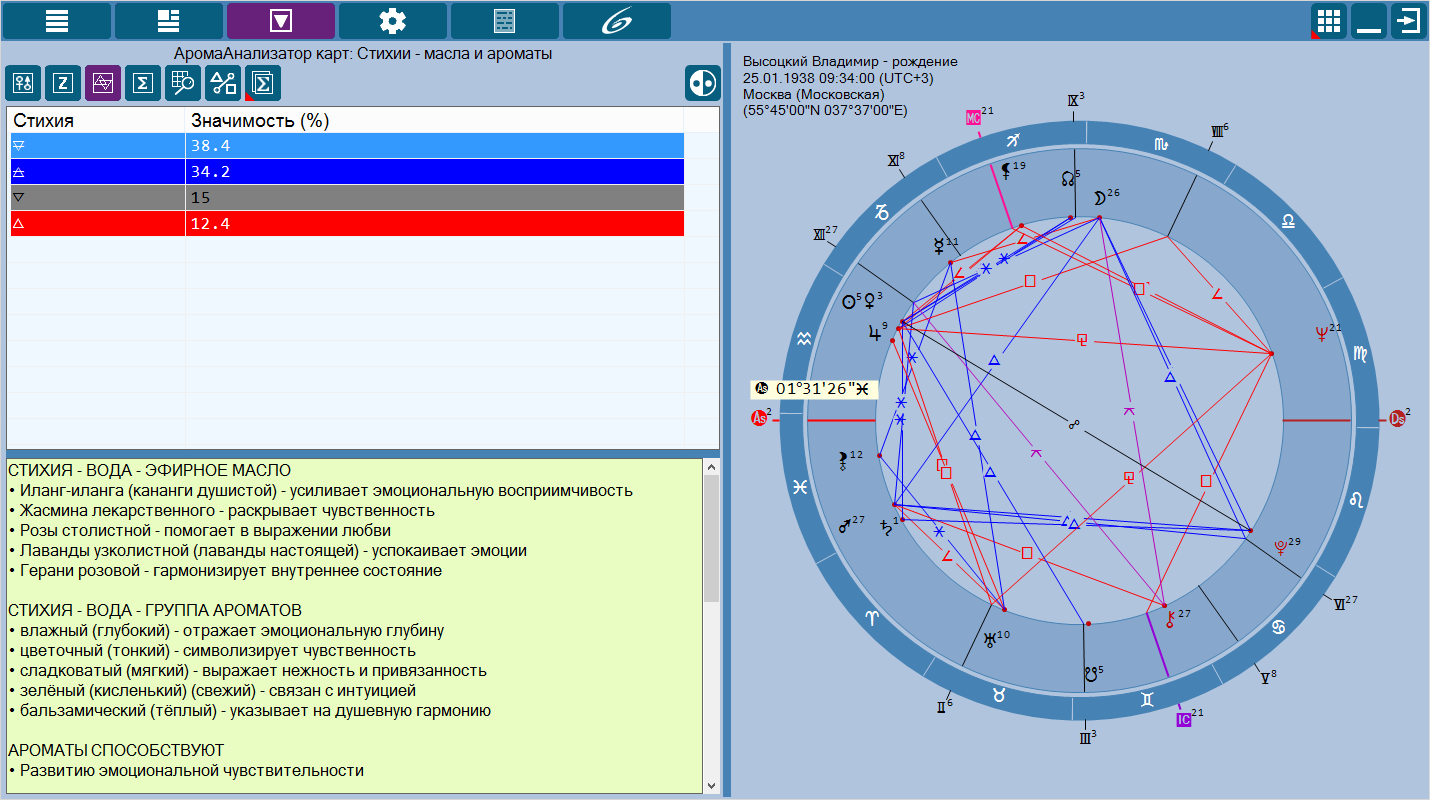Image resolution: width=1430 pixels, height=800 pixels.
Task: Switch to the table sheet tab
Action: coord(505,20)
